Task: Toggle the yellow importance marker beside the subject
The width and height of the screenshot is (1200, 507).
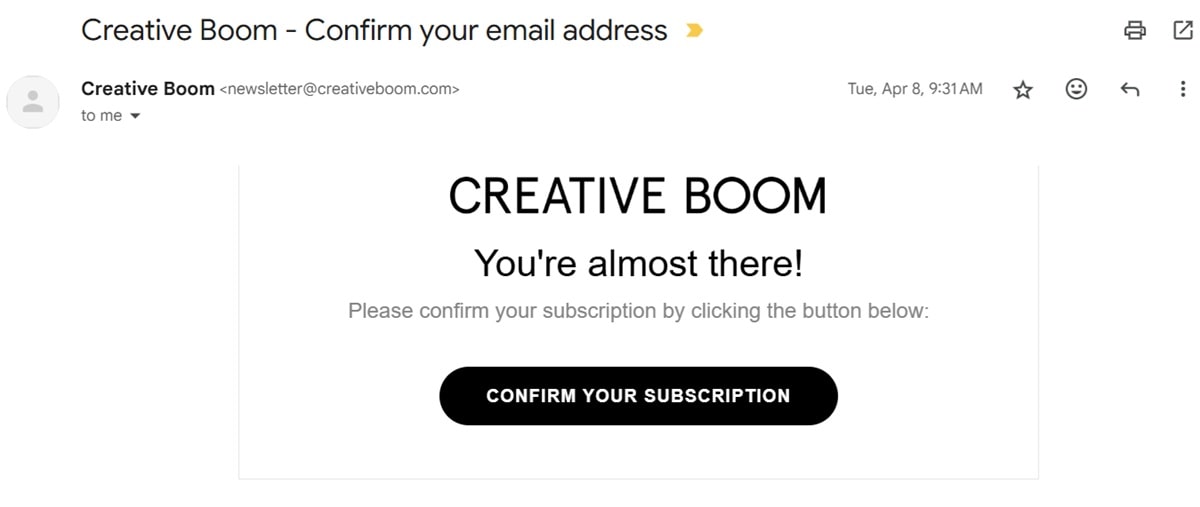Action: pyautogui.click(x=693, y=31)
